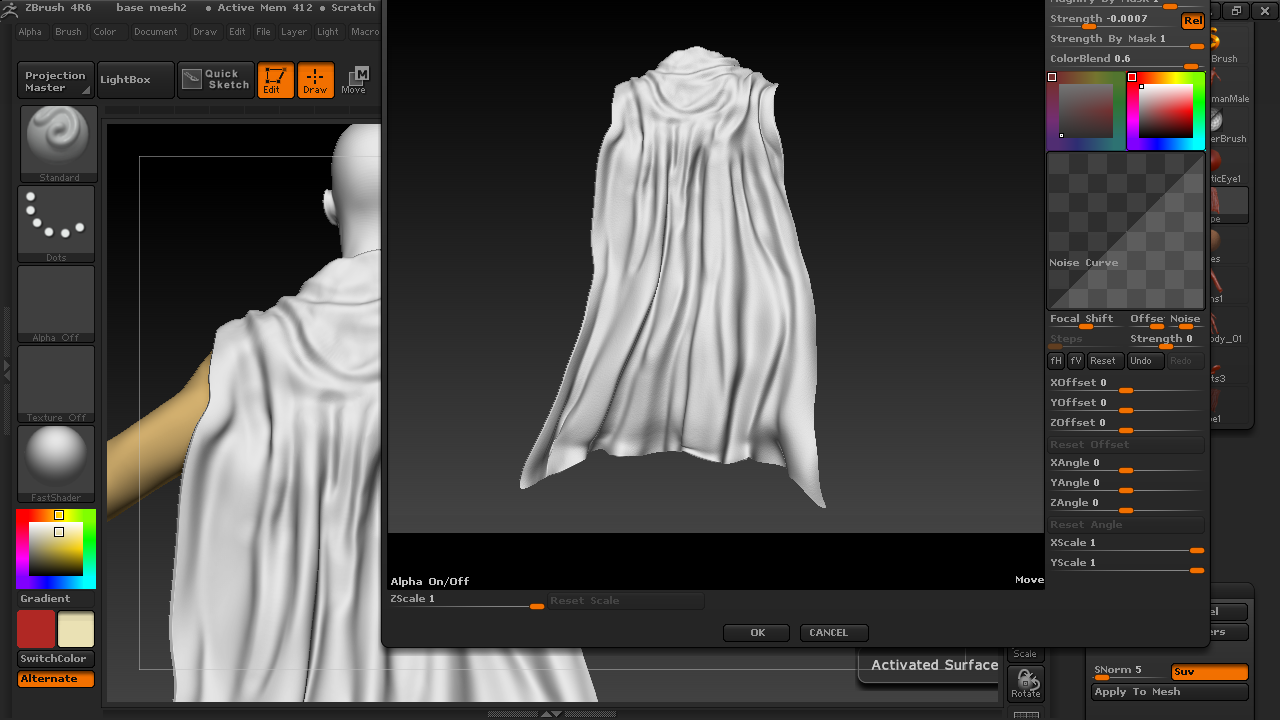The width and height of the screenshot is (1280, 720).
Task: Confirm the noise dialog with OK
Action: (757, 633)
